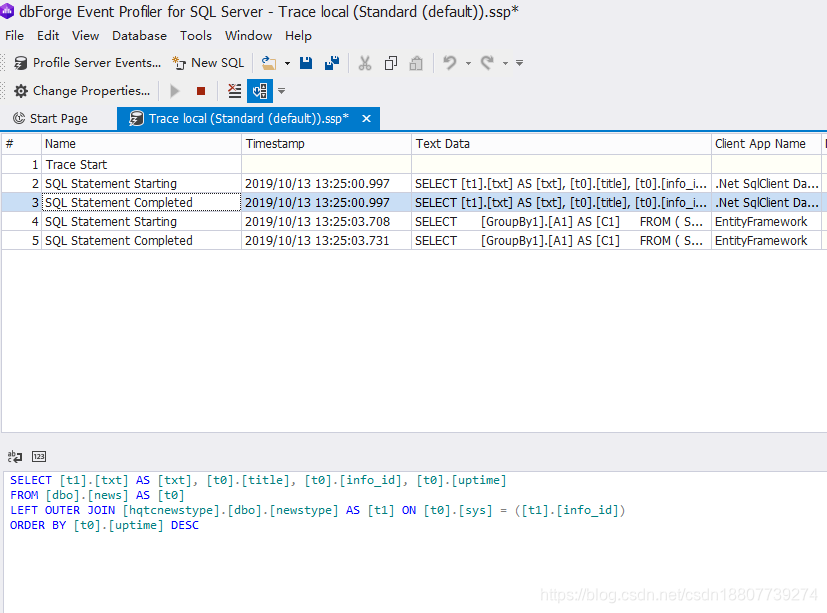Viewport: 827px width, 613px height.
Task: Open the Edit menu
Action: 48,36
